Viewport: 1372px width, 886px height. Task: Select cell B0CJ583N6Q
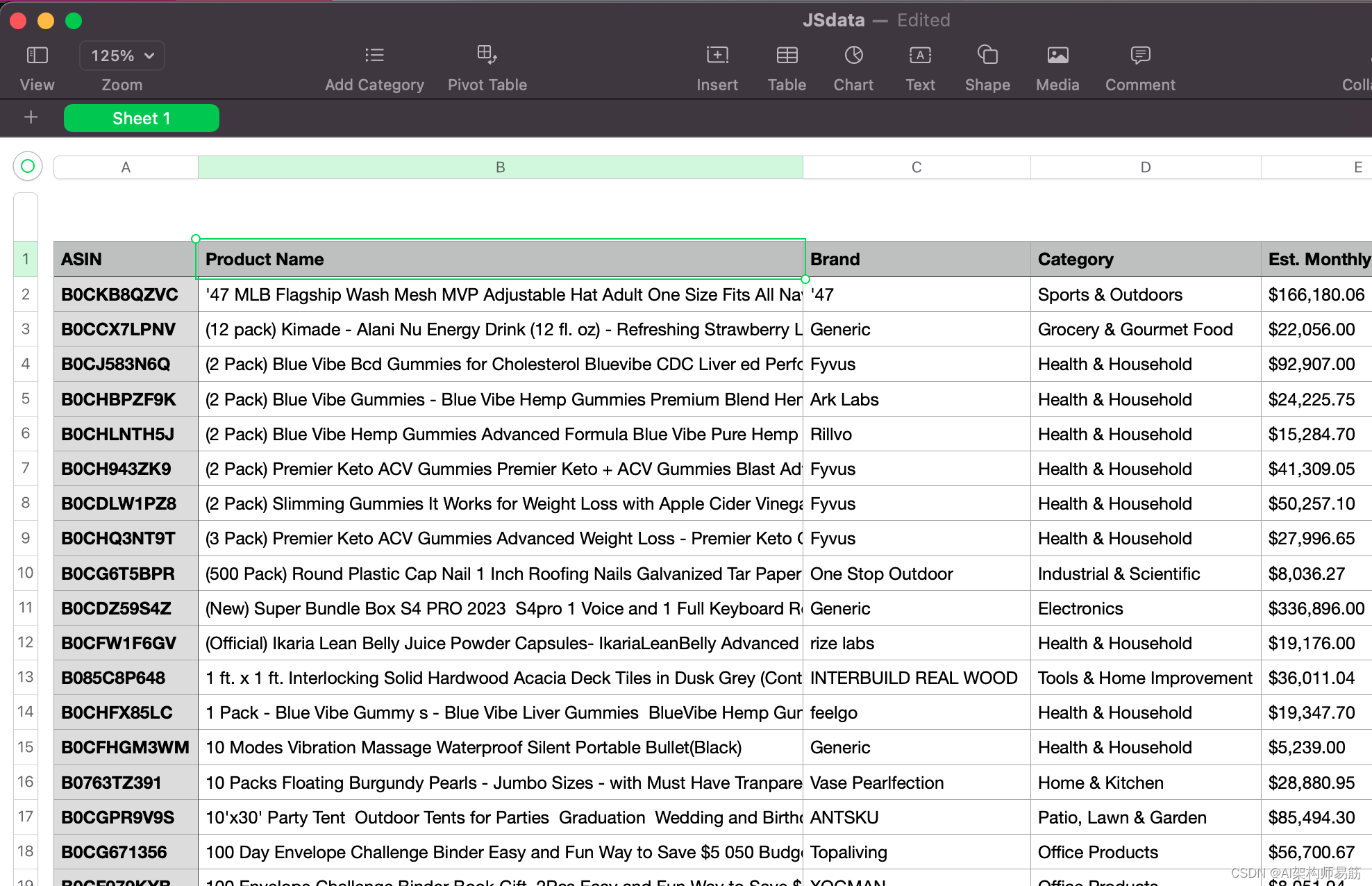[126, 364]
